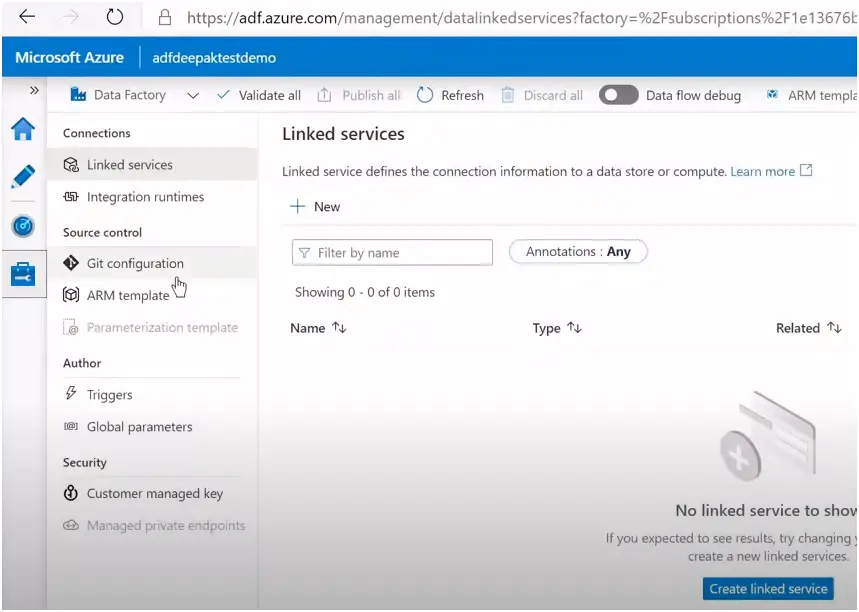Go back using the browser back arrow
This screenshot has height=612, width=859.
point(26,17)
